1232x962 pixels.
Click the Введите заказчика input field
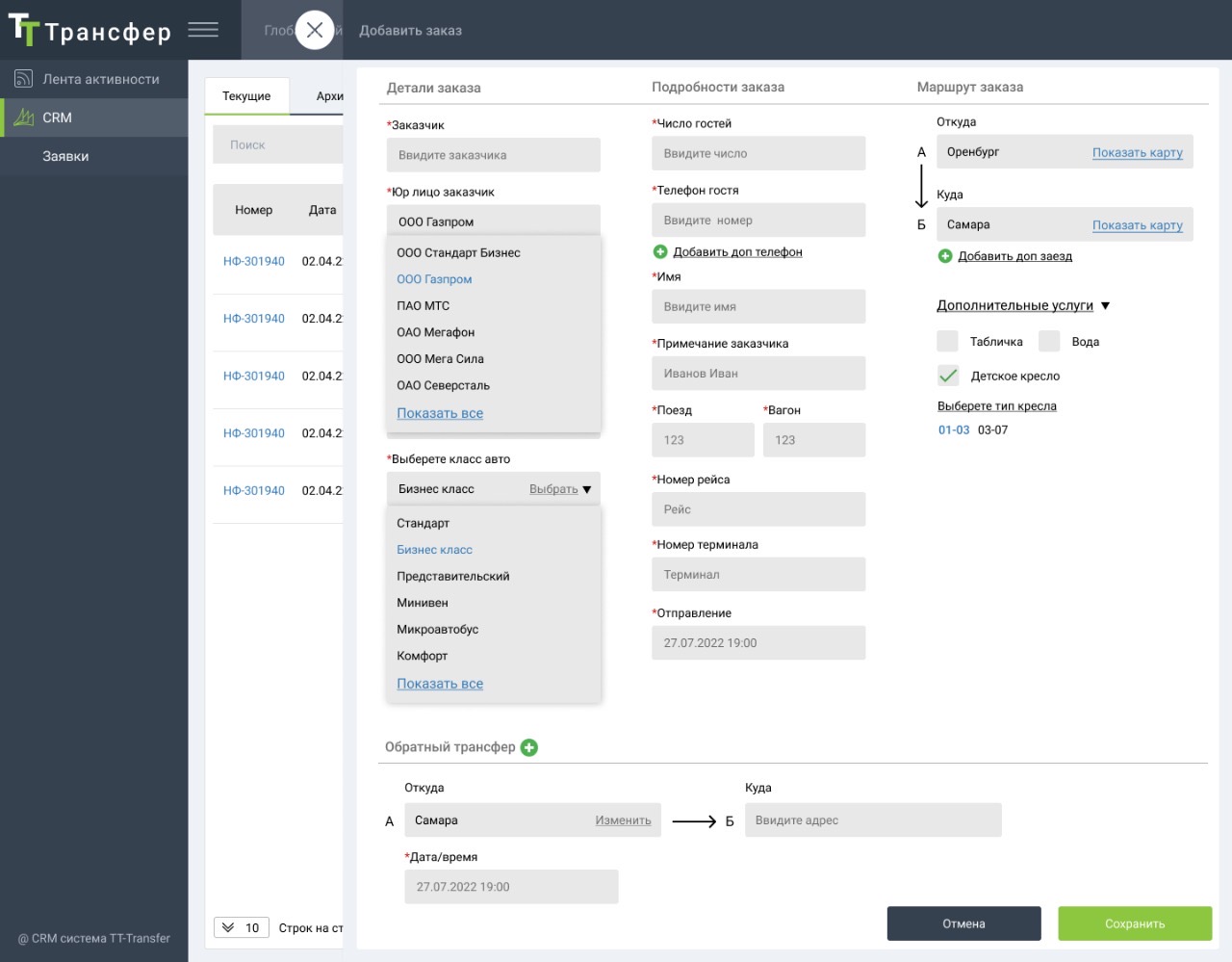(x=494, y=155)
